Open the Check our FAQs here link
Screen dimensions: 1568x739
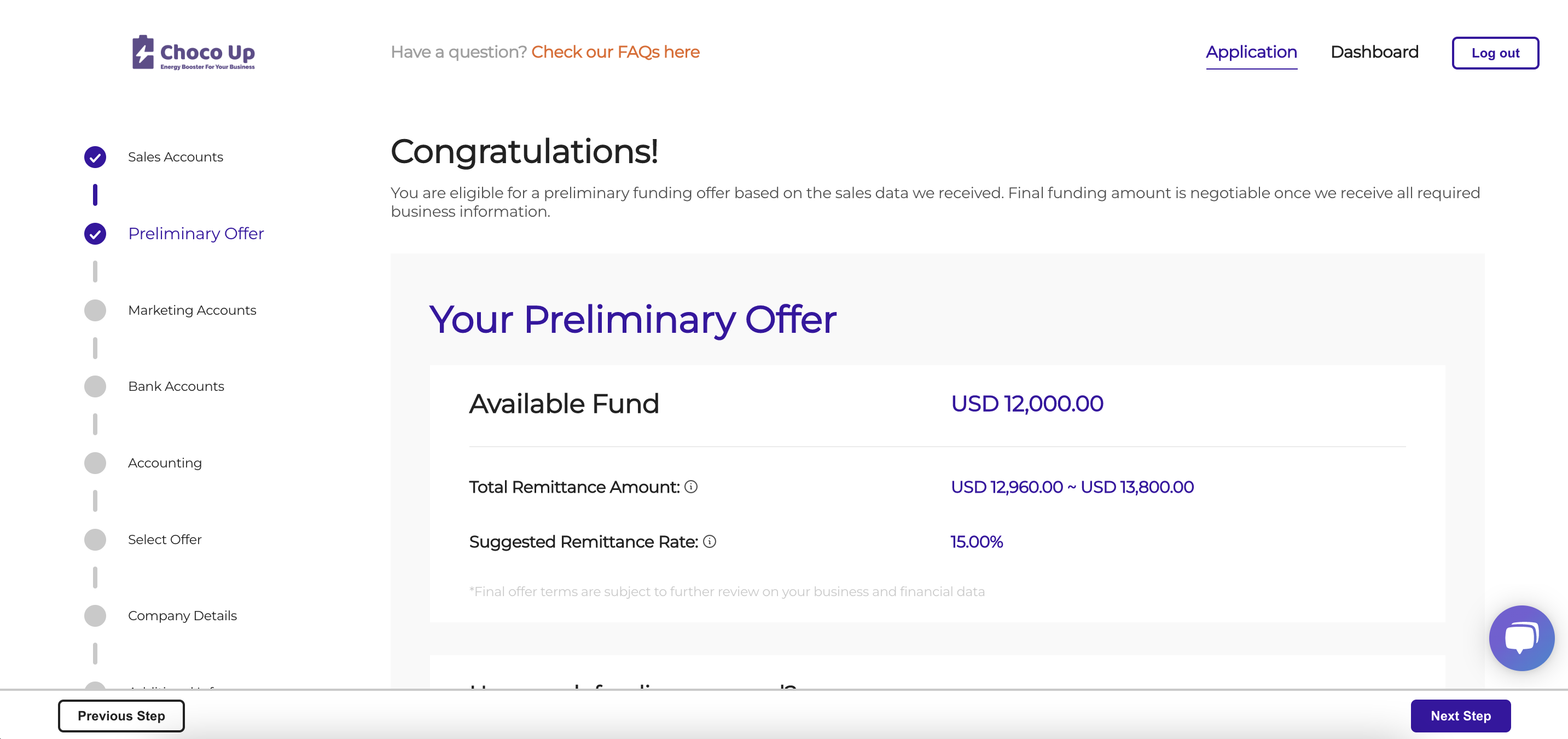[x=615, y=53]
